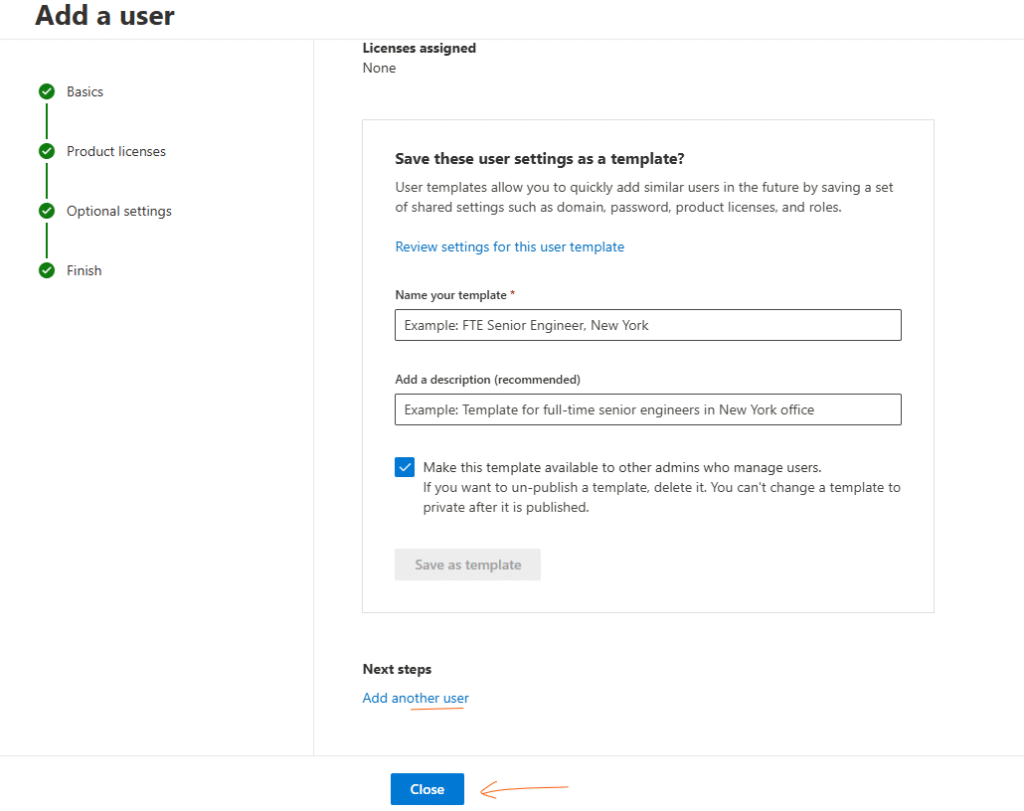Click the Add a user page title
The width and height of the screenshot is (1024, 811).
coord(105,16)
